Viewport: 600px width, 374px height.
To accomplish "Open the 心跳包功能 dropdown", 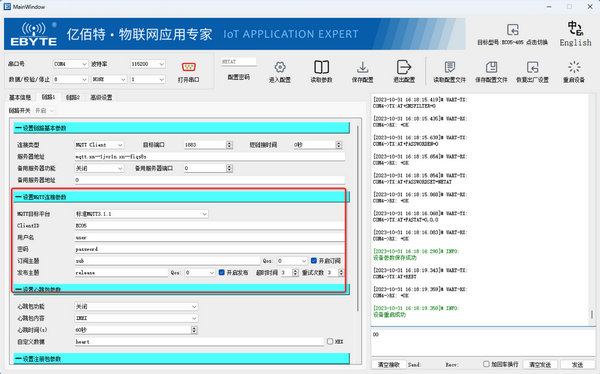I will 136,306.
